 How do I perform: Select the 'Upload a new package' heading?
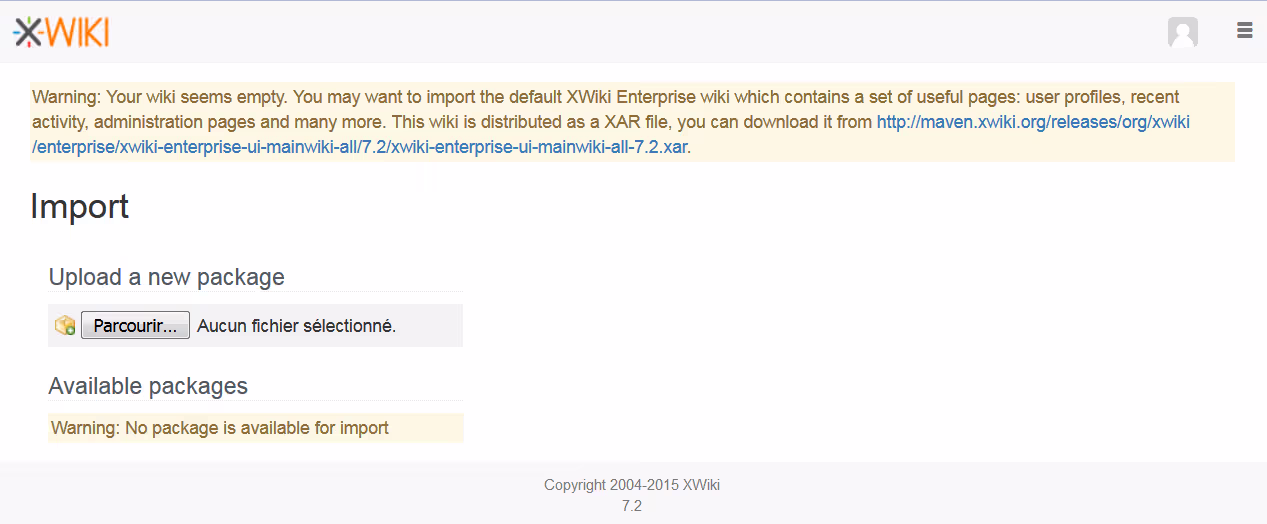[x=166, y=277]
